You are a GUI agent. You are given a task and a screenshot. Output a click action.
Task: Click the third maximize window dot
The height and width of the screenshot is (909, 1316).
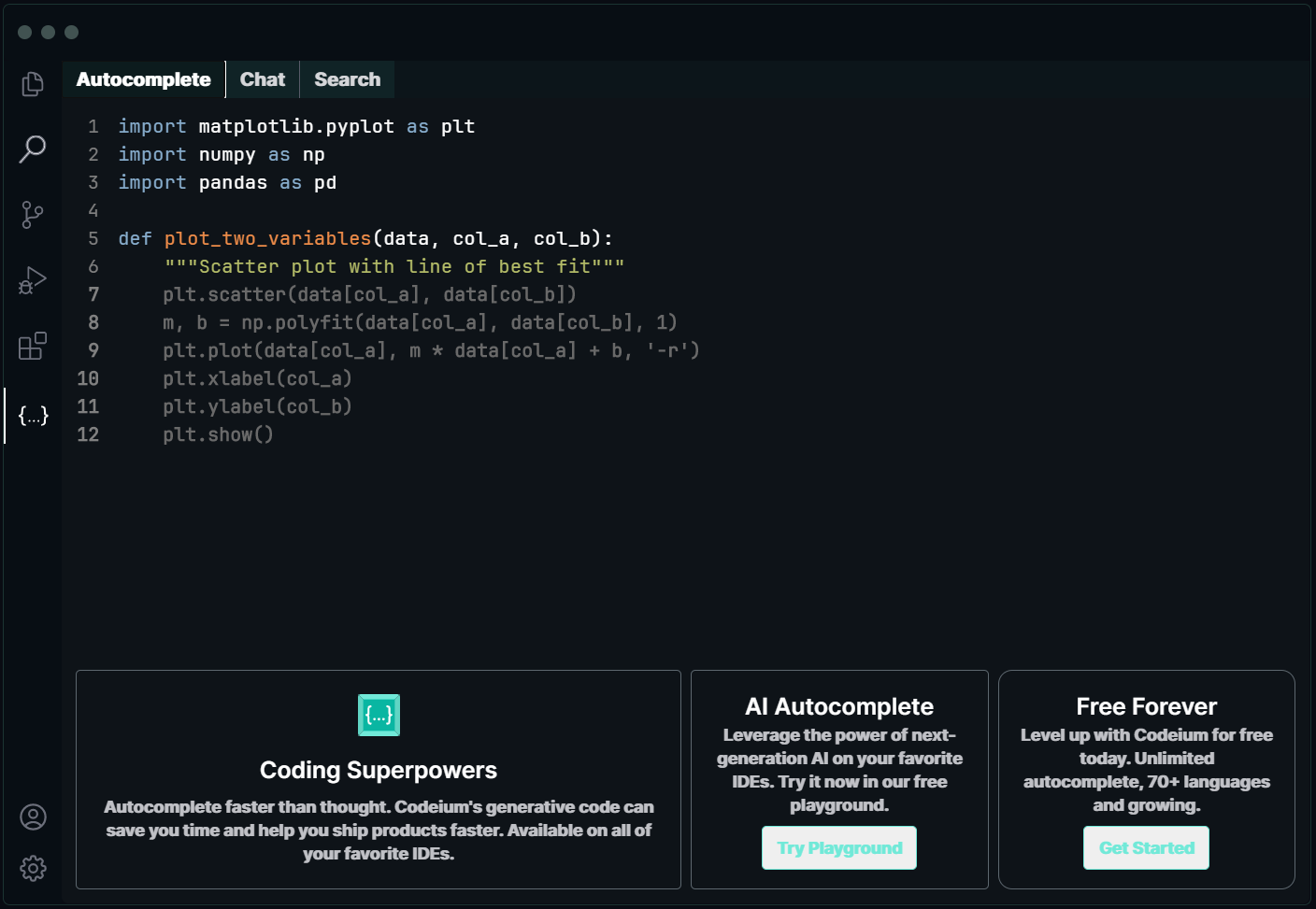click(71, 32)
